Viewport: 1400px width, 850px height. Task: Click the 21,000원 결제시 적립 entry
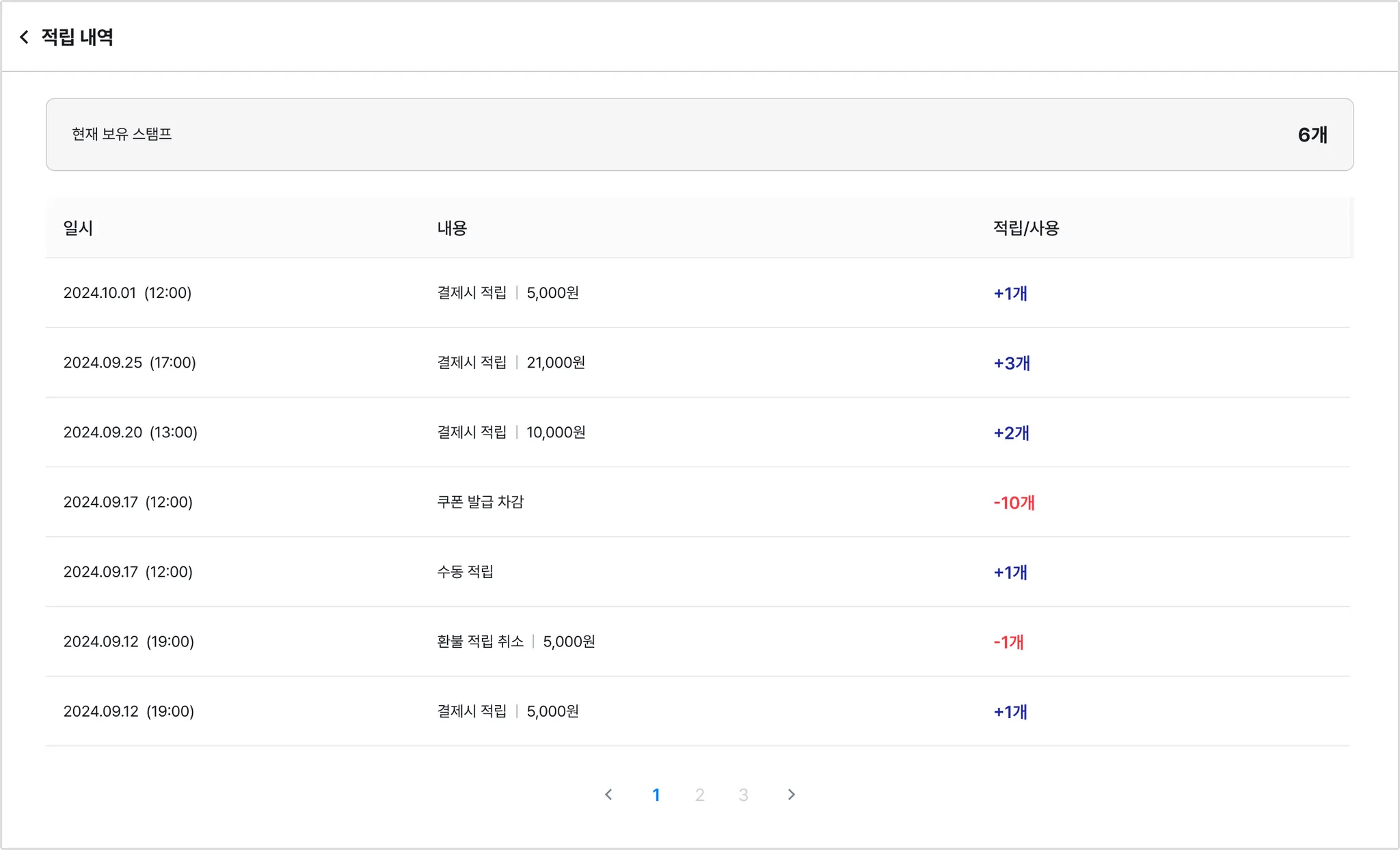point(511,363)
